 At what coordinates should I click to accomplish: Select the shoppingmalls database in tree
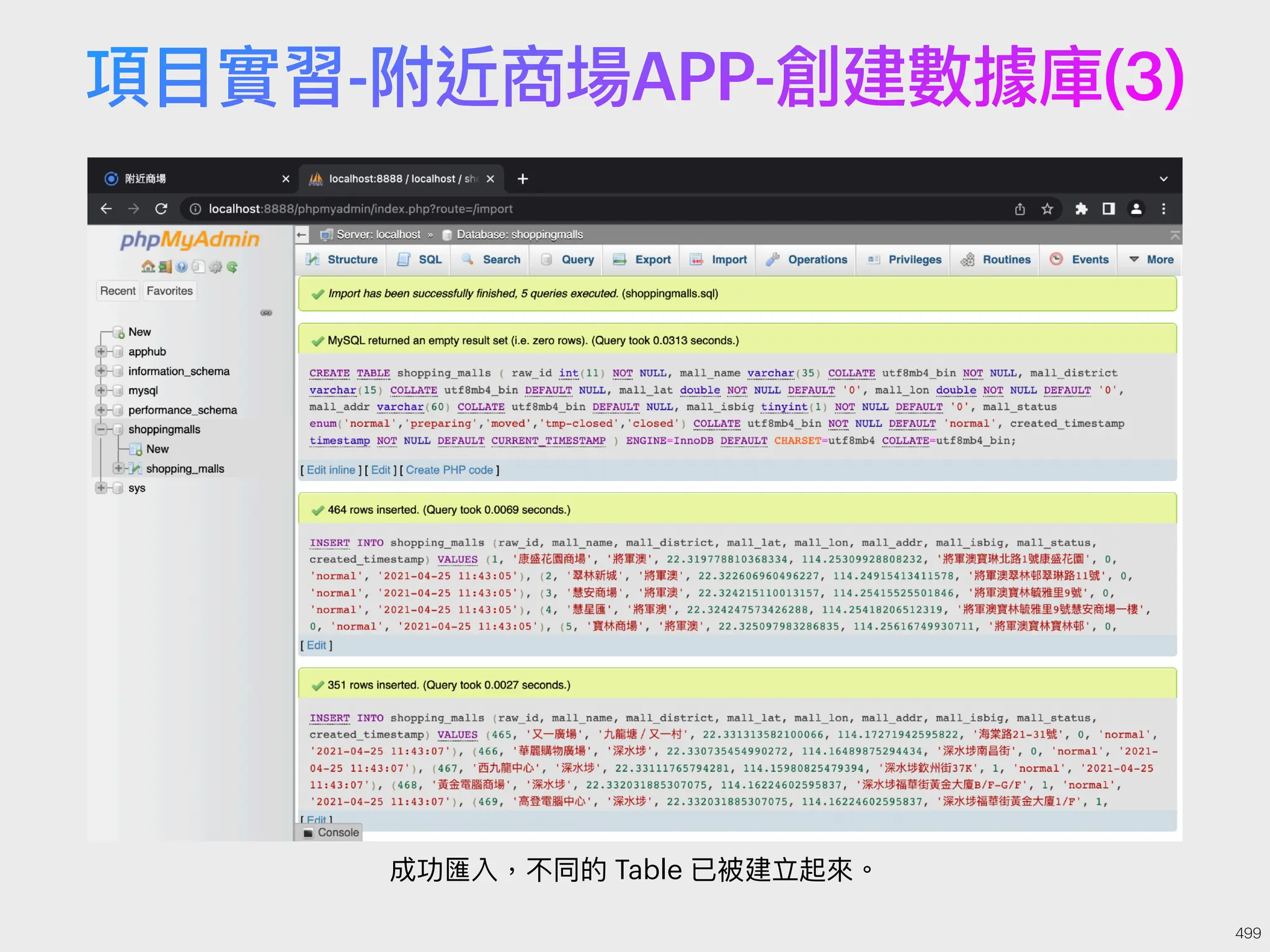164,430
